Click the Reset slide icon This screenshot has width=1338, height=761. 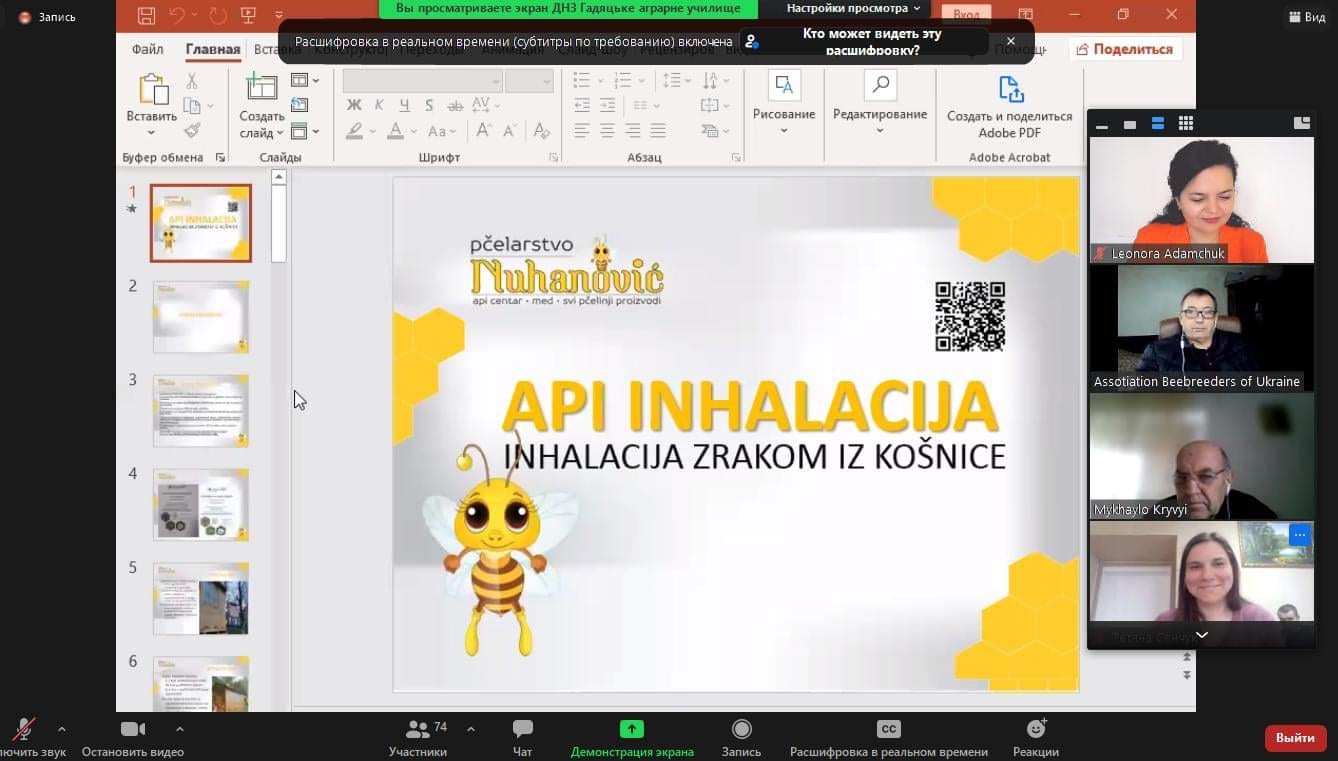(299, 105)
